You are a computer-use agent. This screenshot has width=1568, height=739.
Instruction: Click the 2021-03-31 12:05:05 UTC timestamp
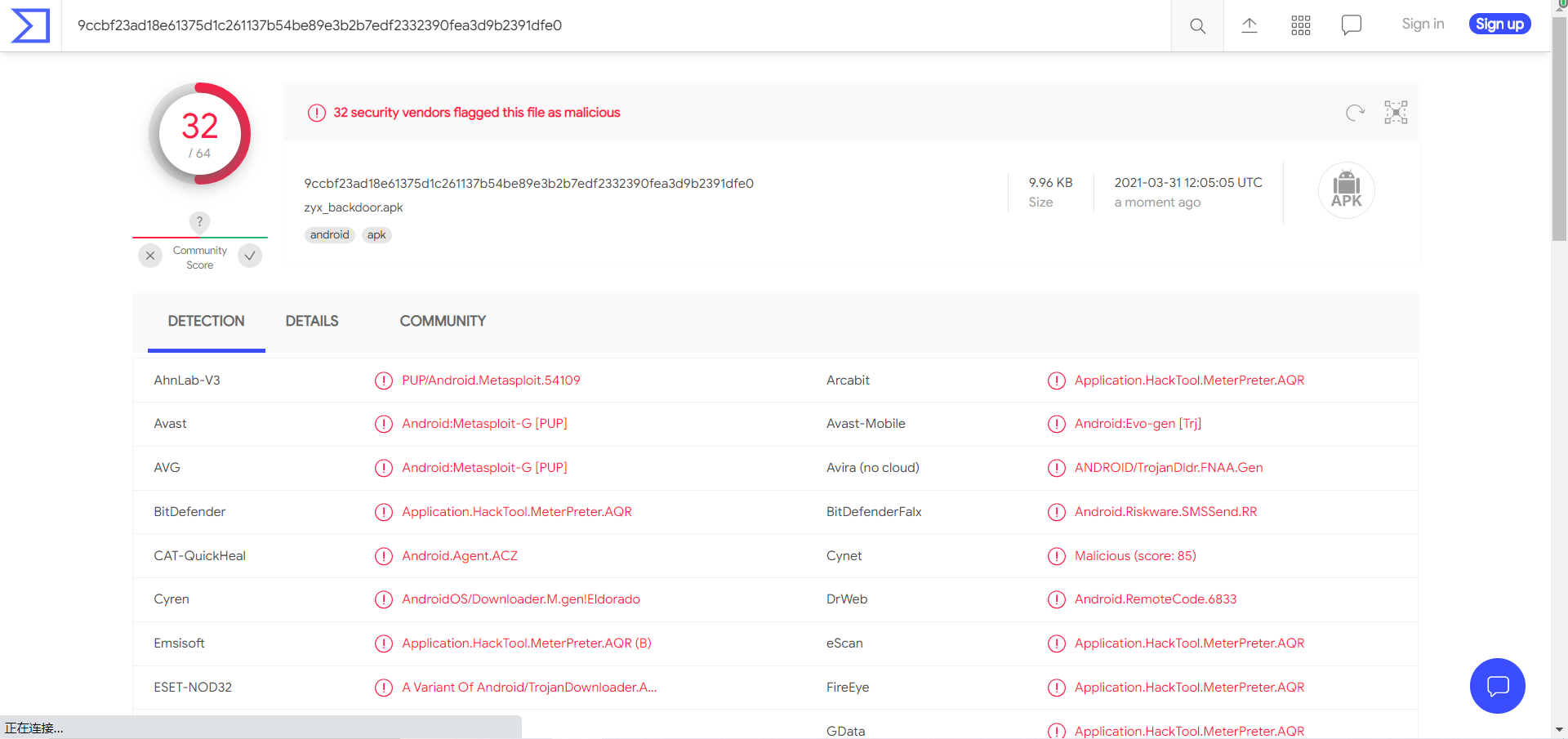[x=1188, y=183]
